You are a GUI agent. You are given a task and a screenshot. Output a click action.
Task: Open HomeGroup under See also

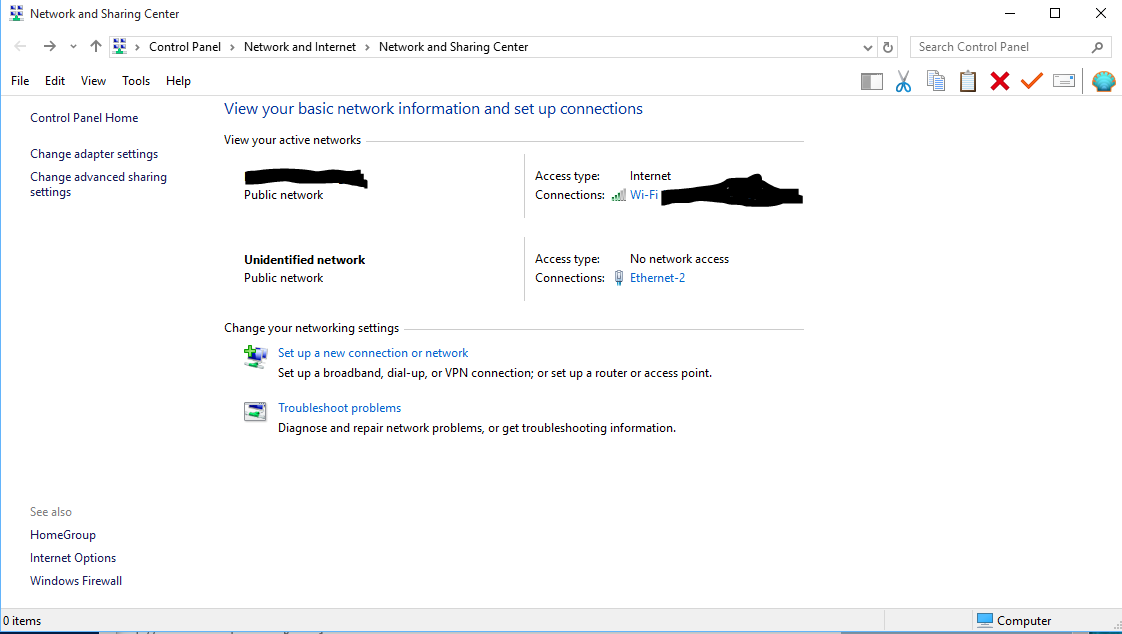coord(63,535)
